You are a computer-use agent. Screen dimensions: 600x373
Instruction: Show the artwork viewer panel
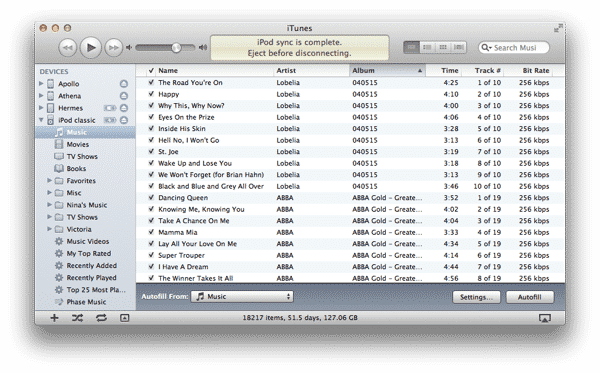[x=124, y=318]
